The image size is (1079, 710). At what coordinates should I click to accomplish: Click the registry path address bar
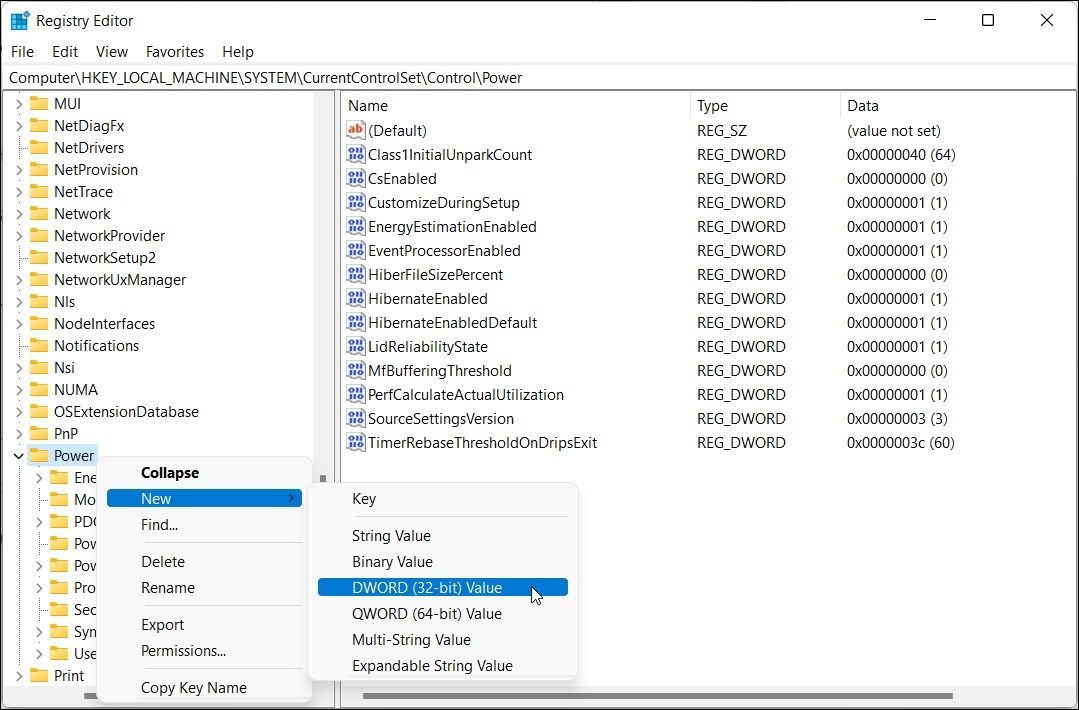(540, 78)
